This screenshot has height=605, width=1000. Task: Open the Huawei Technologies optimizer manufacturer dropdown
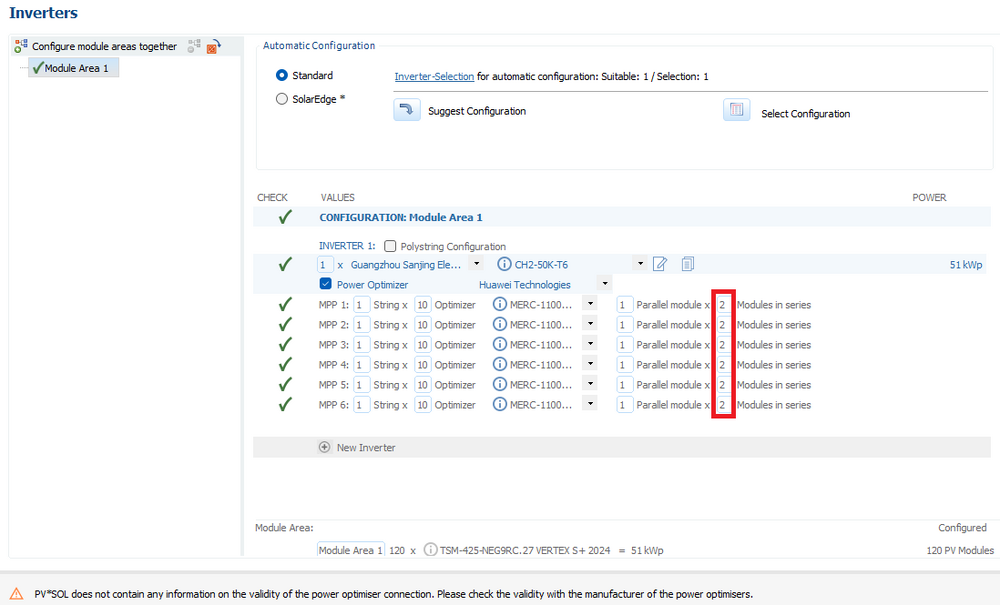(605, 283)
